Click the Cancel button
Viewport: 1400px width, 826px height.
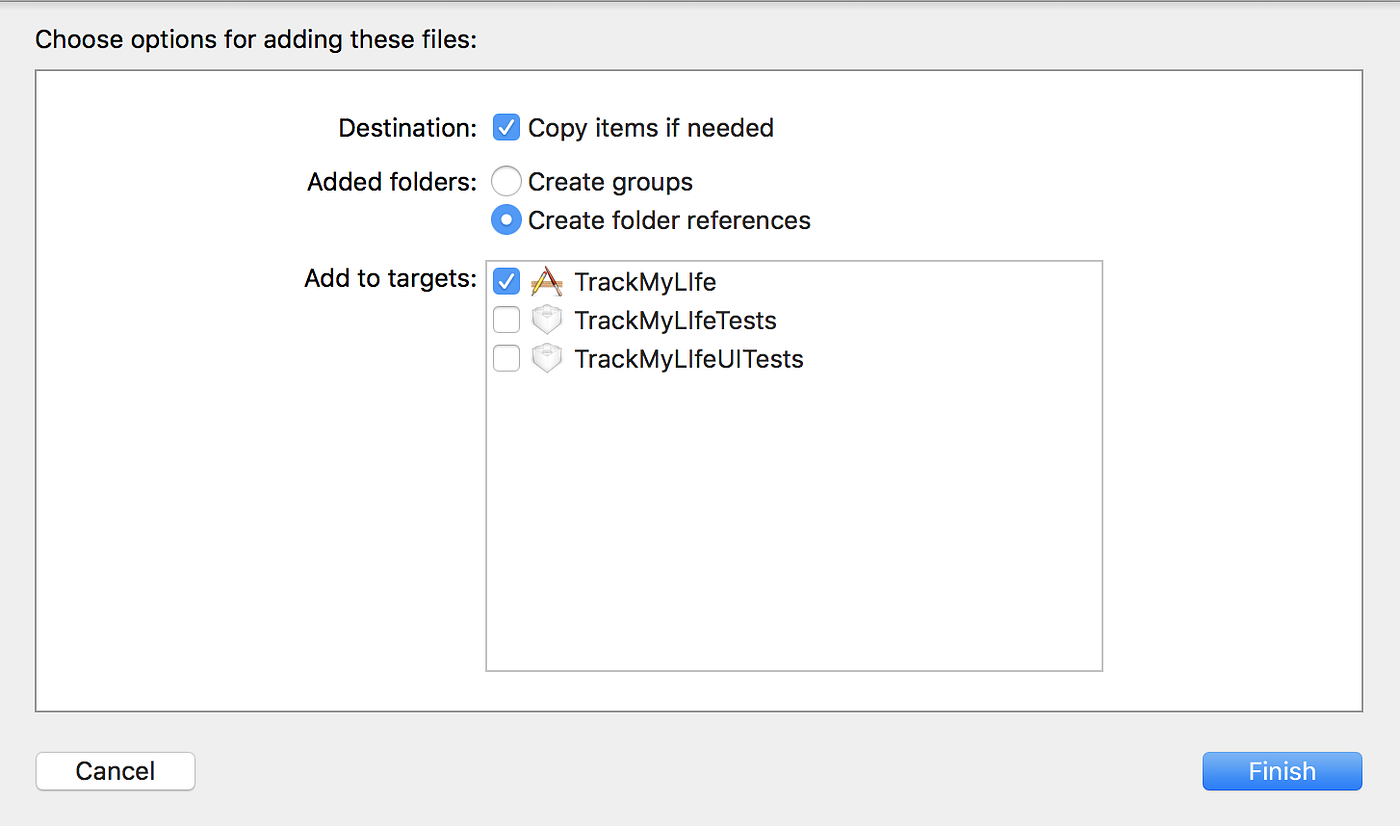114,771
